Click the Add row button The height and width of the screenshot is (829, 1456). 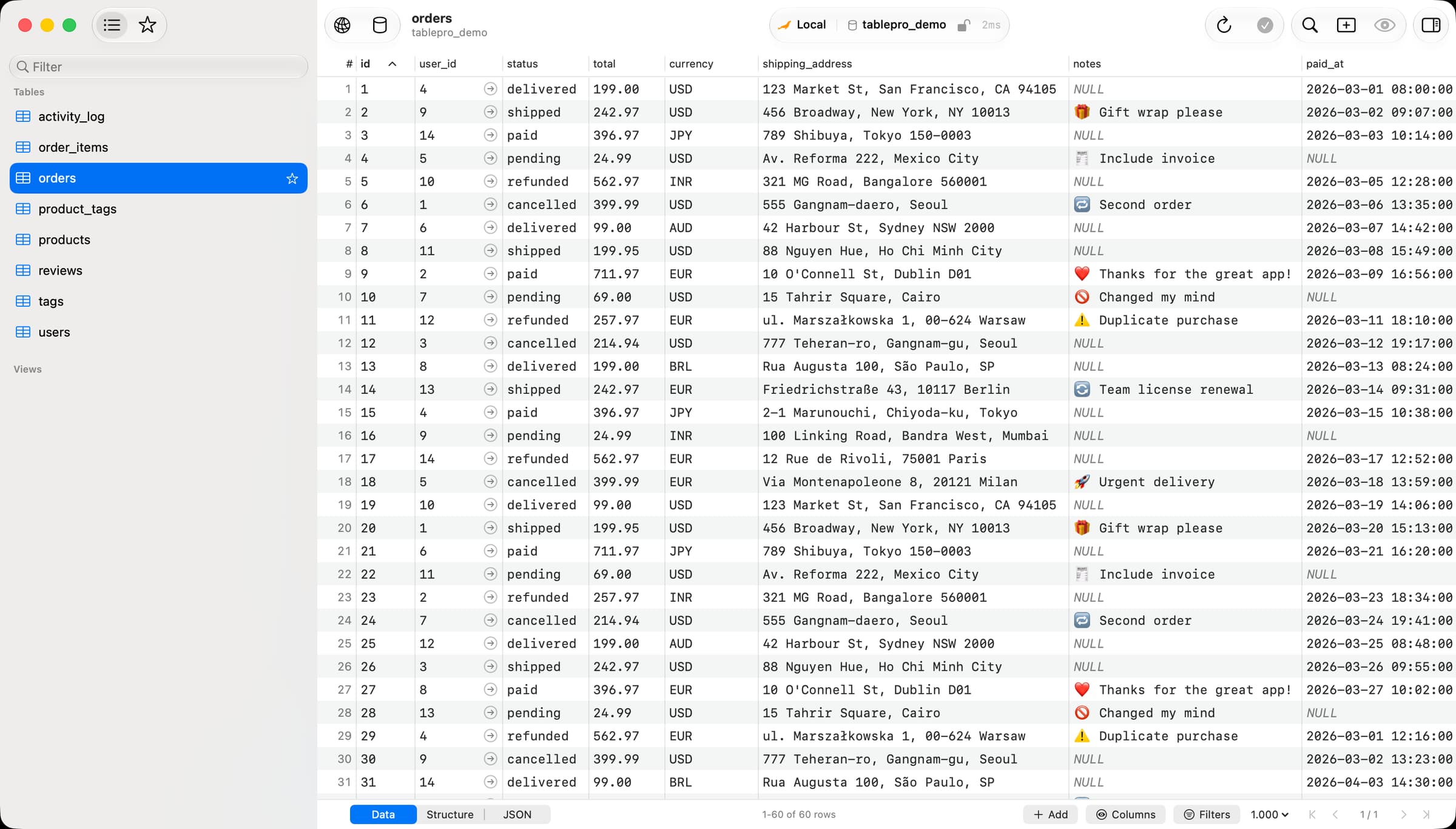click(1051, 814)
